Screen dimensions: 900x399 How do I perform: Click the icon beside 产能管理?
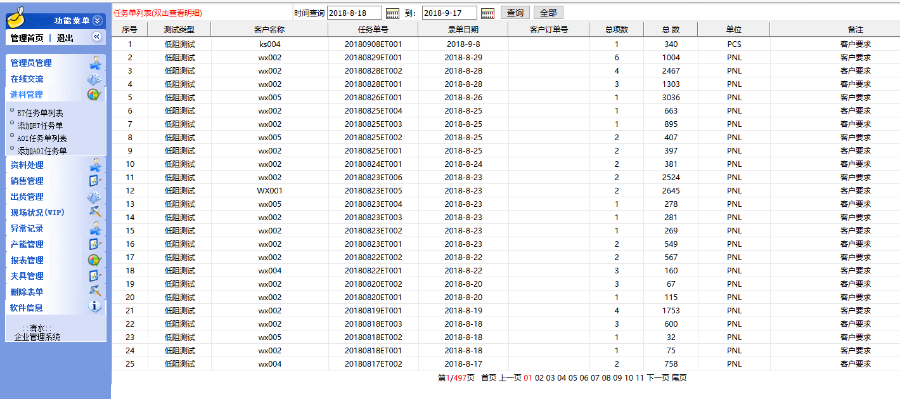pyautogui.click(x=95, y=244)
